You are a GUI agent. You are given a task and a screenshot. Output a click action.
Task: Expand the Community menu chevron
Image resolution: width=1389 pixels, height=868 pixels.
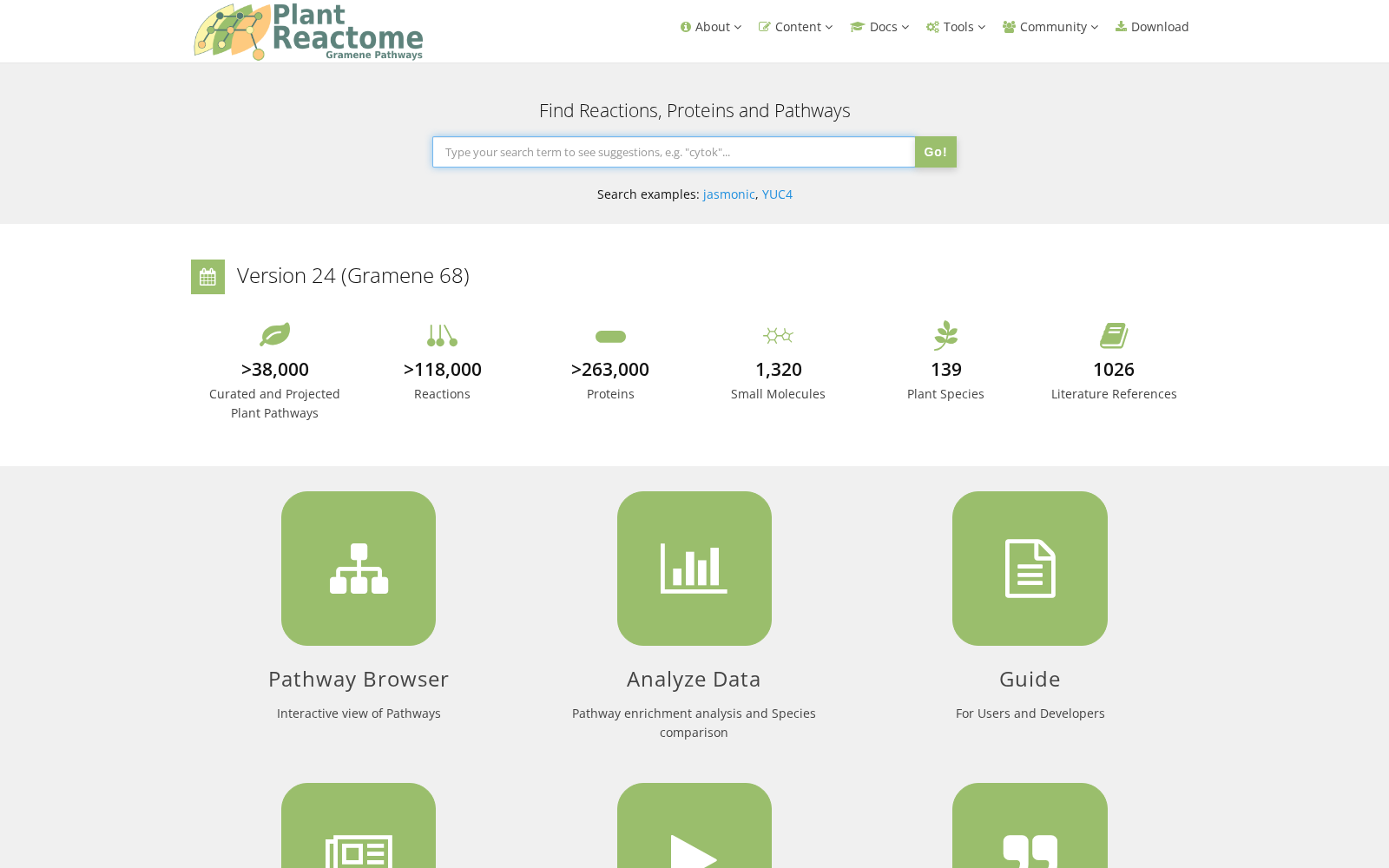[x=1095, y=27]
